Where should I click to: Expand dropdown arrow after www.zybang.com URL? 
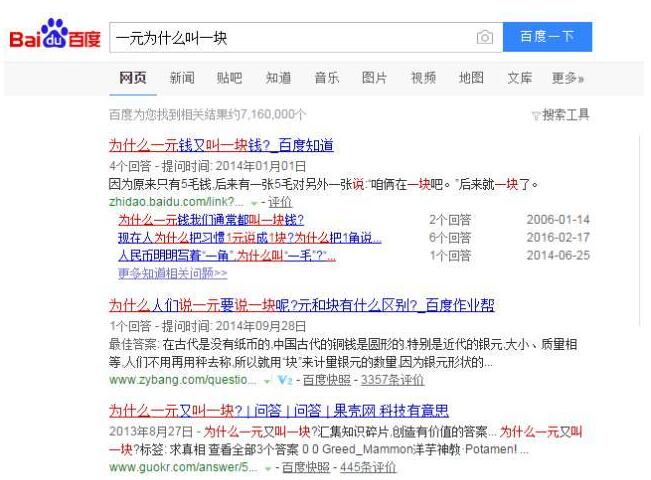click(267, 381)
